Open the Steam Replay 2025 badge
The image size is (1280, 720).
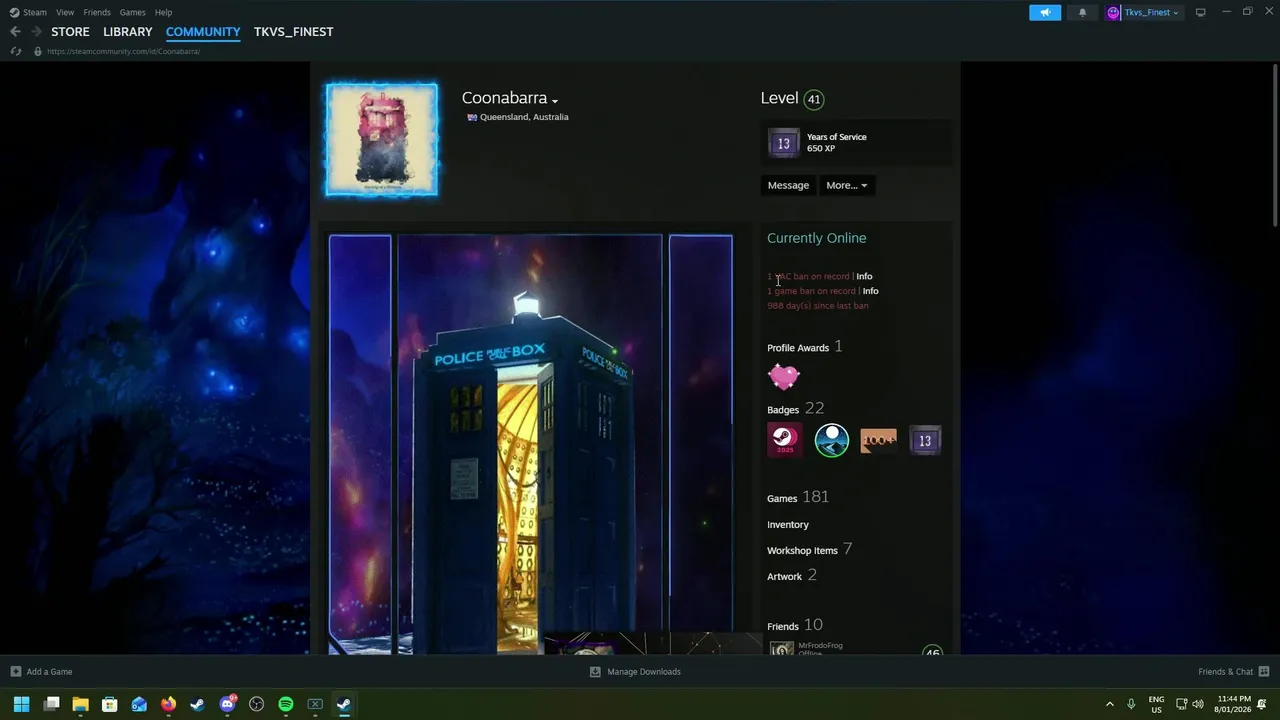(x=784, y=440)
